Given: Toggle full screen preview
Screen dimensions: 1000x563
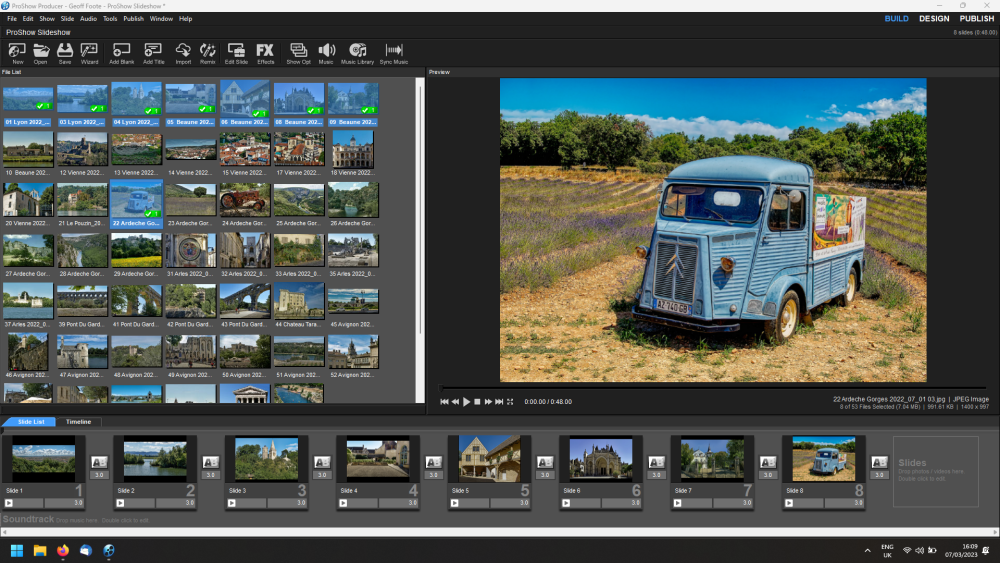Looking at the screenshot, I should coord(510,401).
